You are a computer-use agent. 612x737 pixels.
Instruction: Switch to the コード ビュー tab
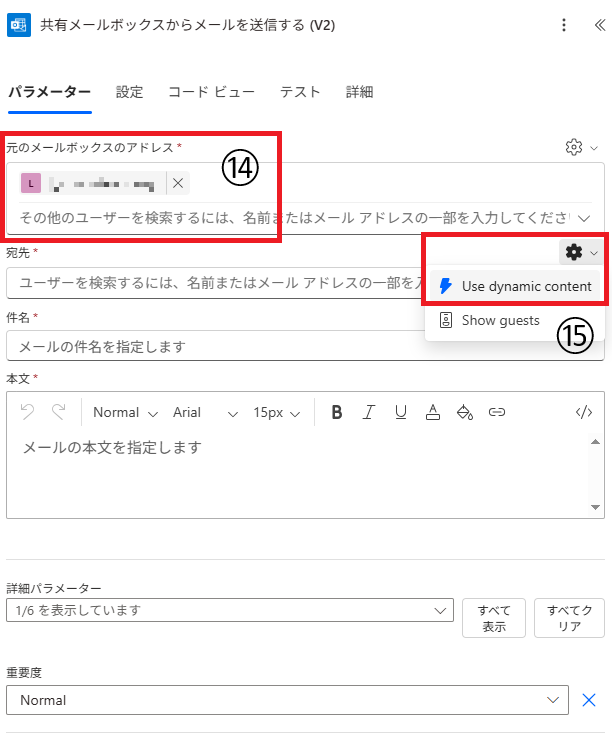click(212, 92)
